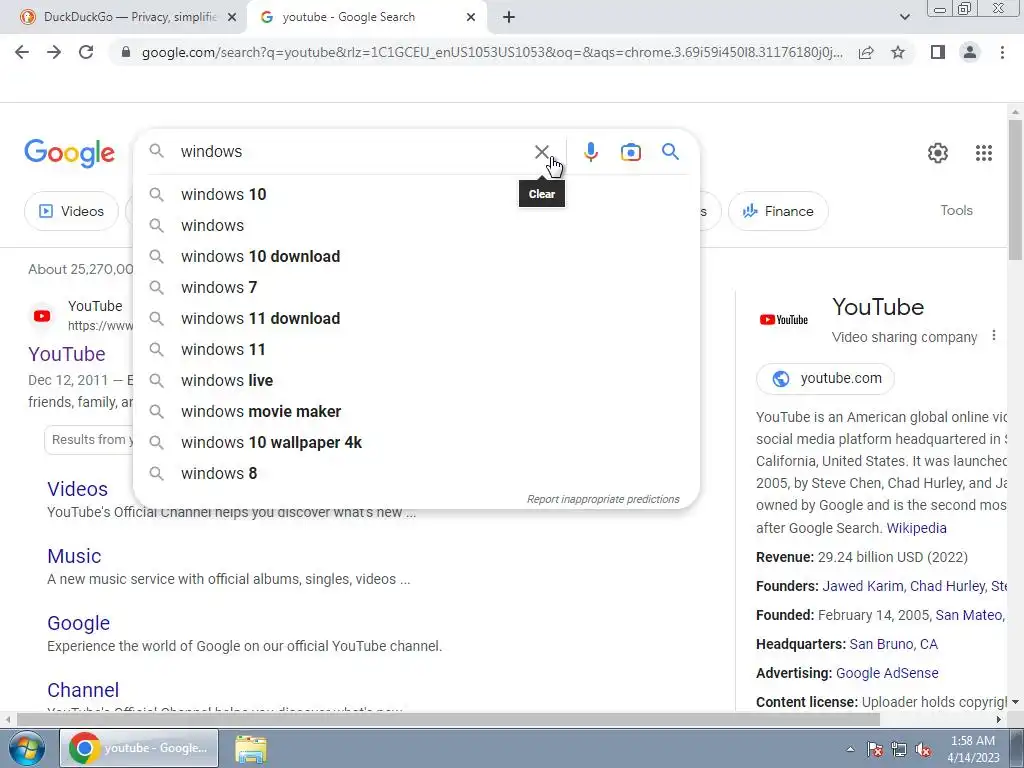This screenshot has width=1024, height=768.
Task: Open search by image camera icon
Action: pos(630,152)
